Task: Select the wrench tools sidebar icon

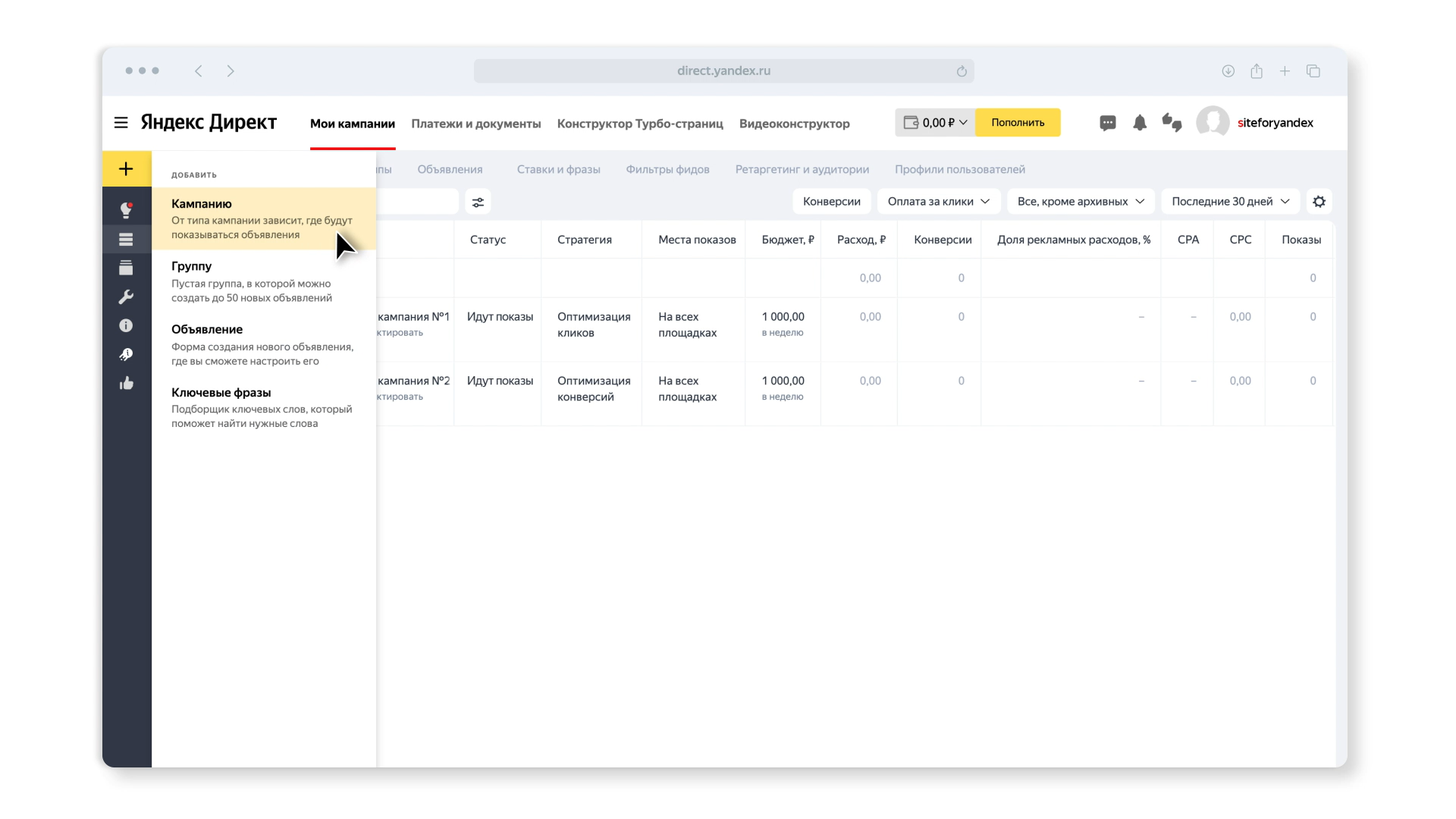Action: click(x=126, y=297)
